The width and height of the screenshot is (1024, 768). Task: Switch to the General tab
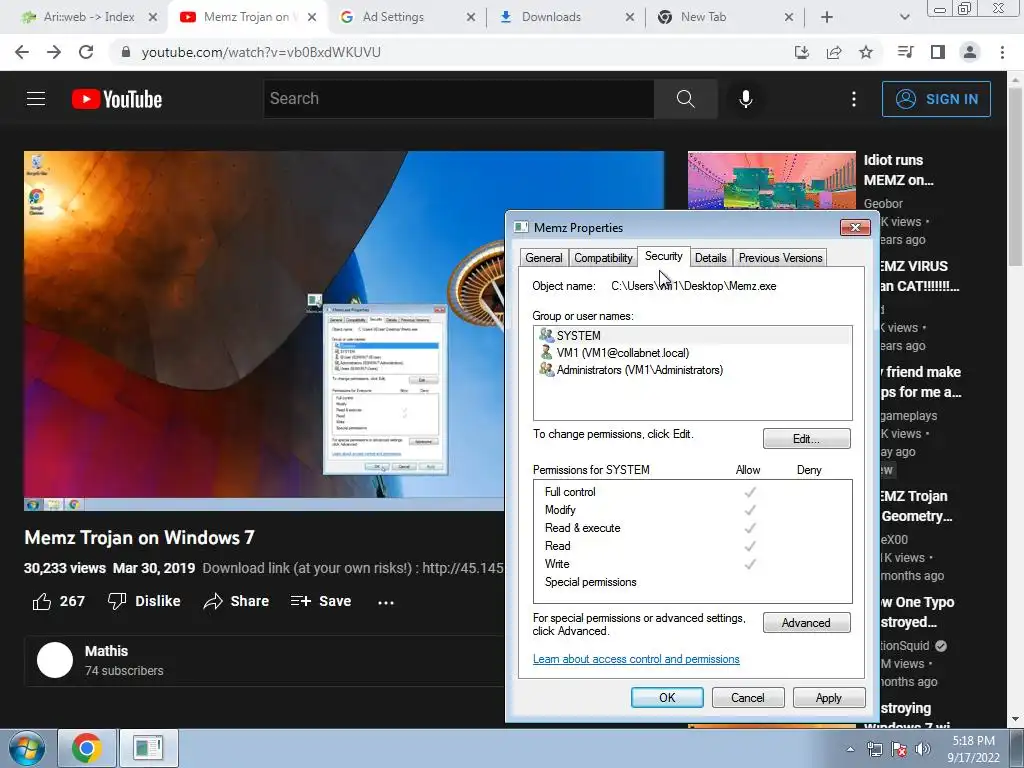coord(543,258)
